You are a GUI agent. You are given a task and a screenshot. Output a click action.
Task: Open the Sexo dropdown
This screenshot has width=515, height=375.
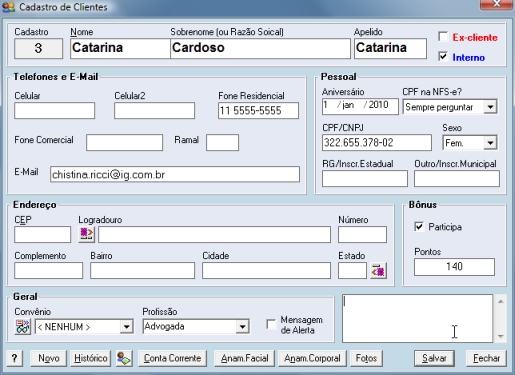click(490, 143)
